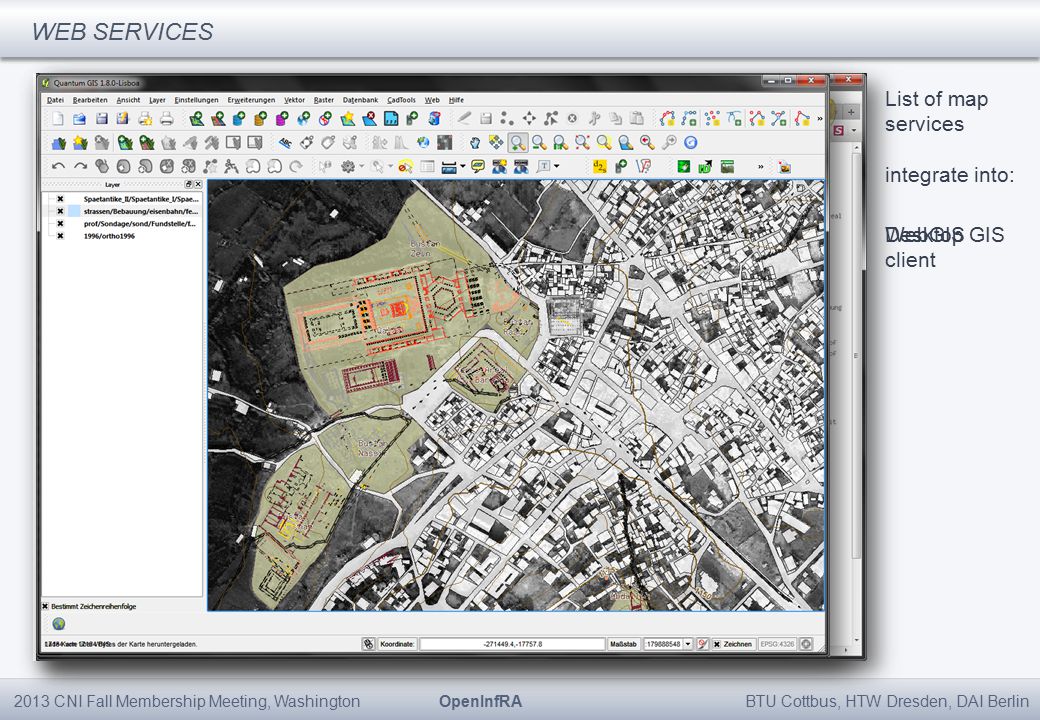
Task: Toggle the Bestimmt Zeichenreihenfolge checkbox
Action: coord(46,607)
